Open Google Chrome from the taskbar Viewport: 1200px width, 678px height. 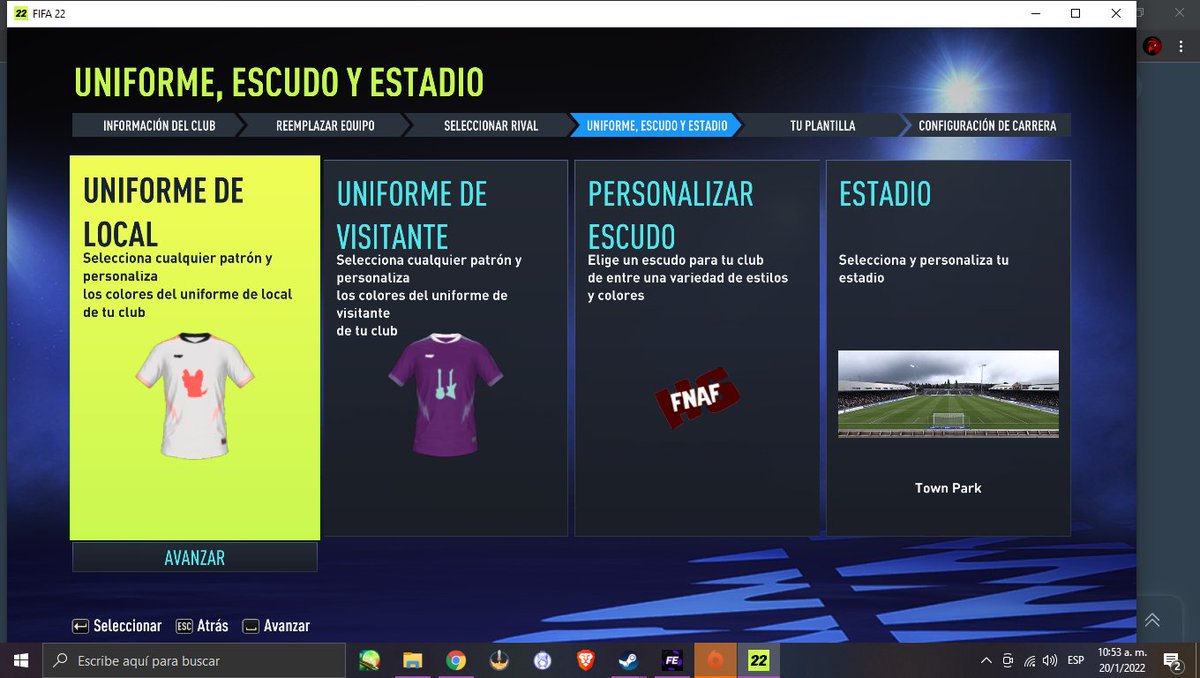(455, 660)
